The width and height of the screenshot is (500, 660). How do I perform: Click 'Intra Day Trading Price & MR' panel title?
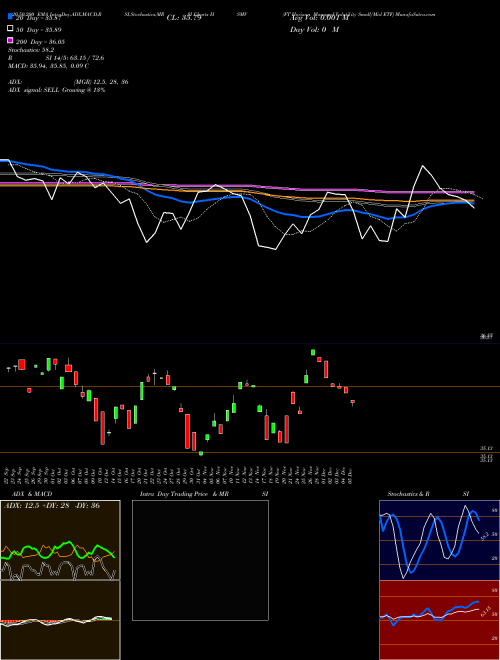[184, 494]
